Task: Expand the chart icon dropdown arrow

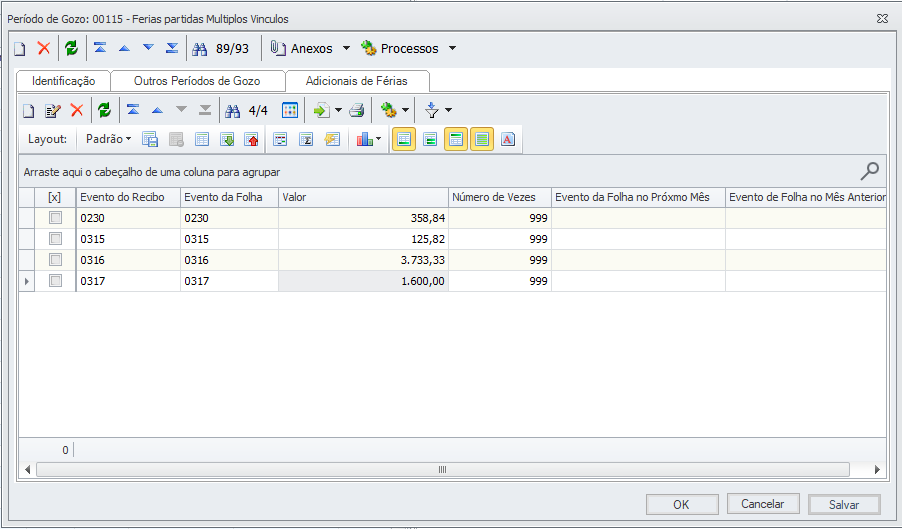Action: 378,139
